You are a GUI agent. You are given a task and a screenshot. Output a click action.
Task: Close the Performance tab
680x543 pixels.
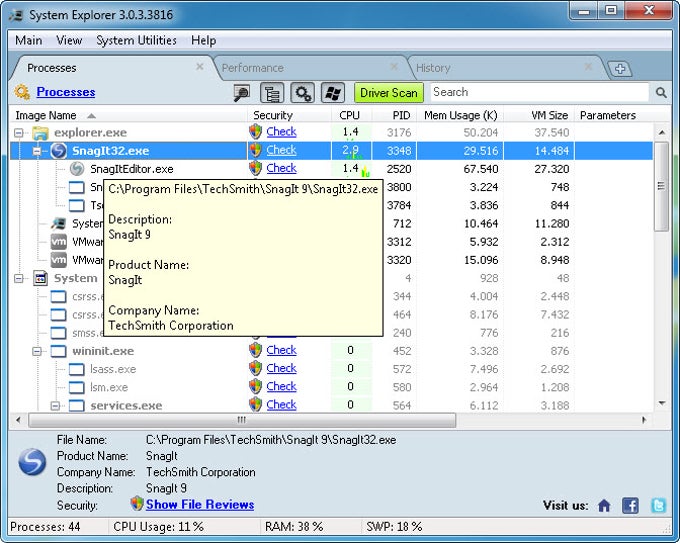coord(394,66)
